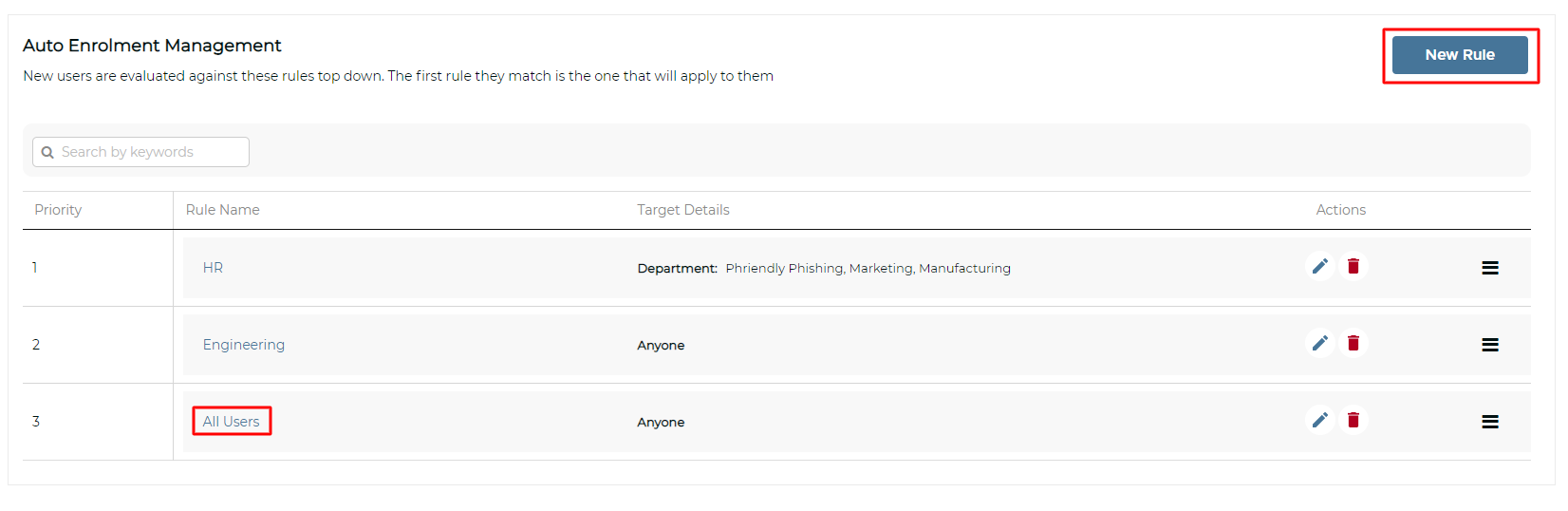The image size is (1568, 511).
Task: Click the search magnifier icon
Action: pyautogui.click(x=47, y=152)
